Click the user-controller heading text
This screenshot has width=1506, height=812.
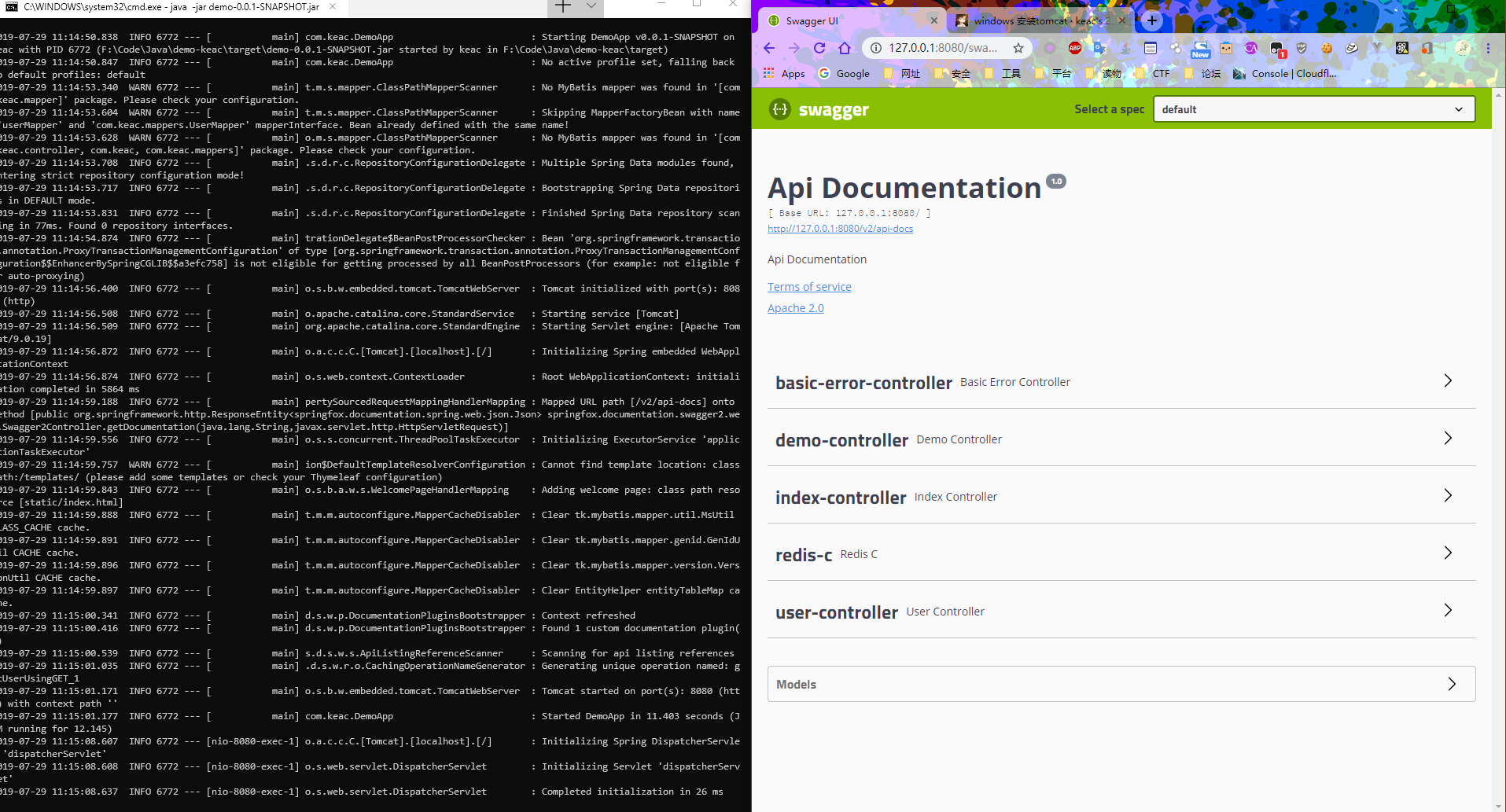pos(837,612)
